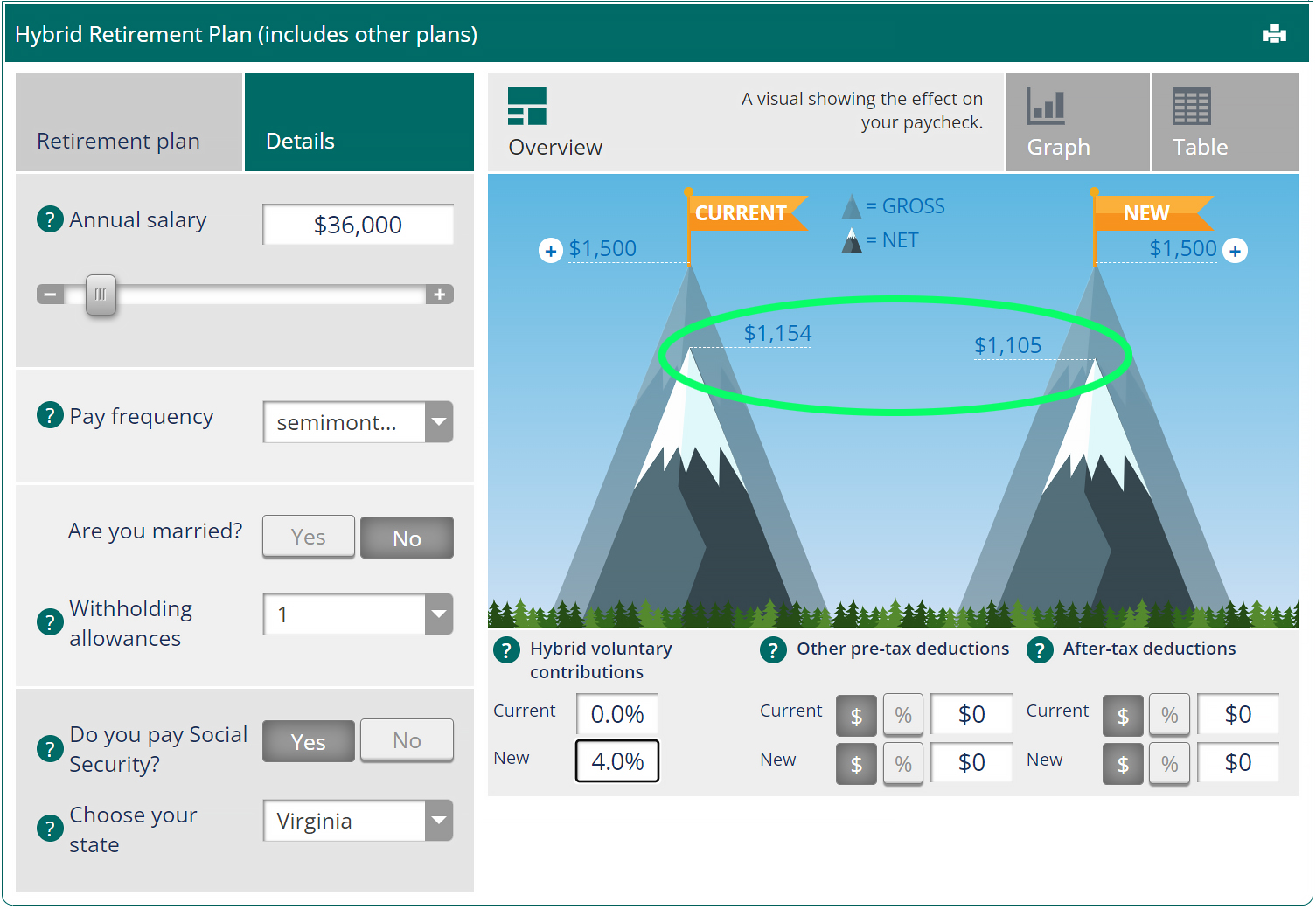Open the state selection dropdown showing Virginia
This screenshot has height=909, width=1316.
pos(439,821)
